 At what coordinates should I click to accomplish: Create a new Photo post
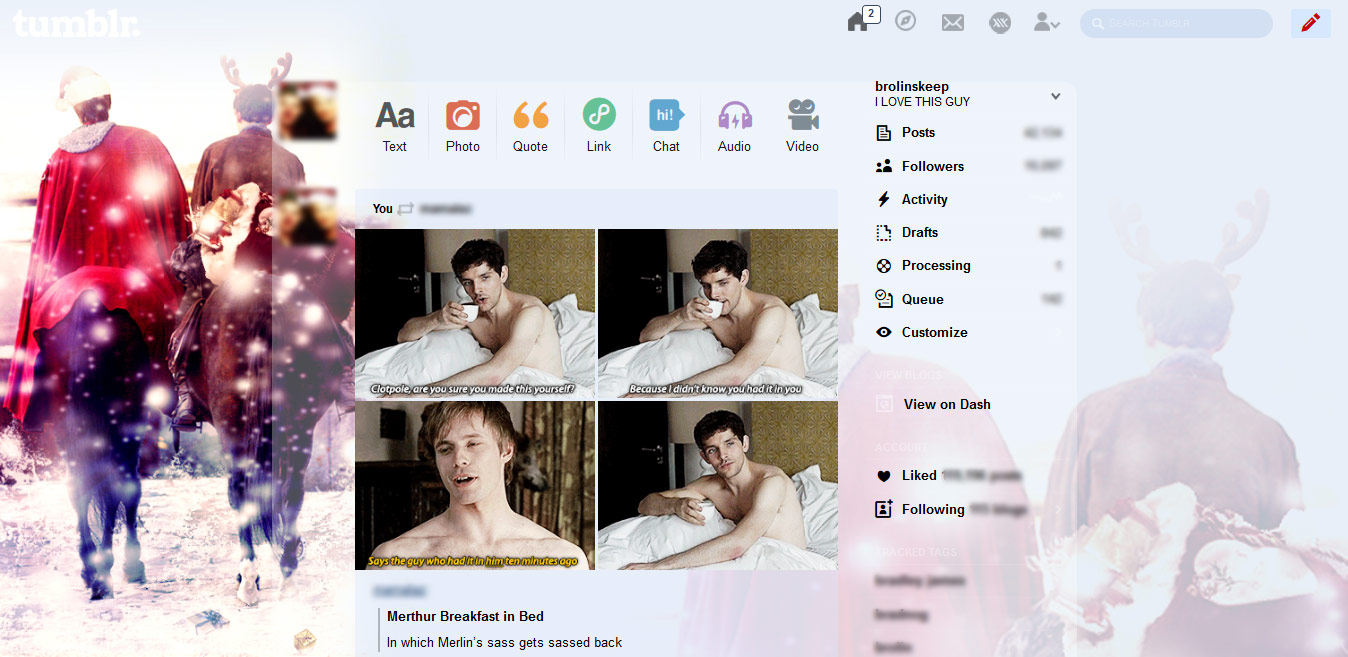[462, 126]
